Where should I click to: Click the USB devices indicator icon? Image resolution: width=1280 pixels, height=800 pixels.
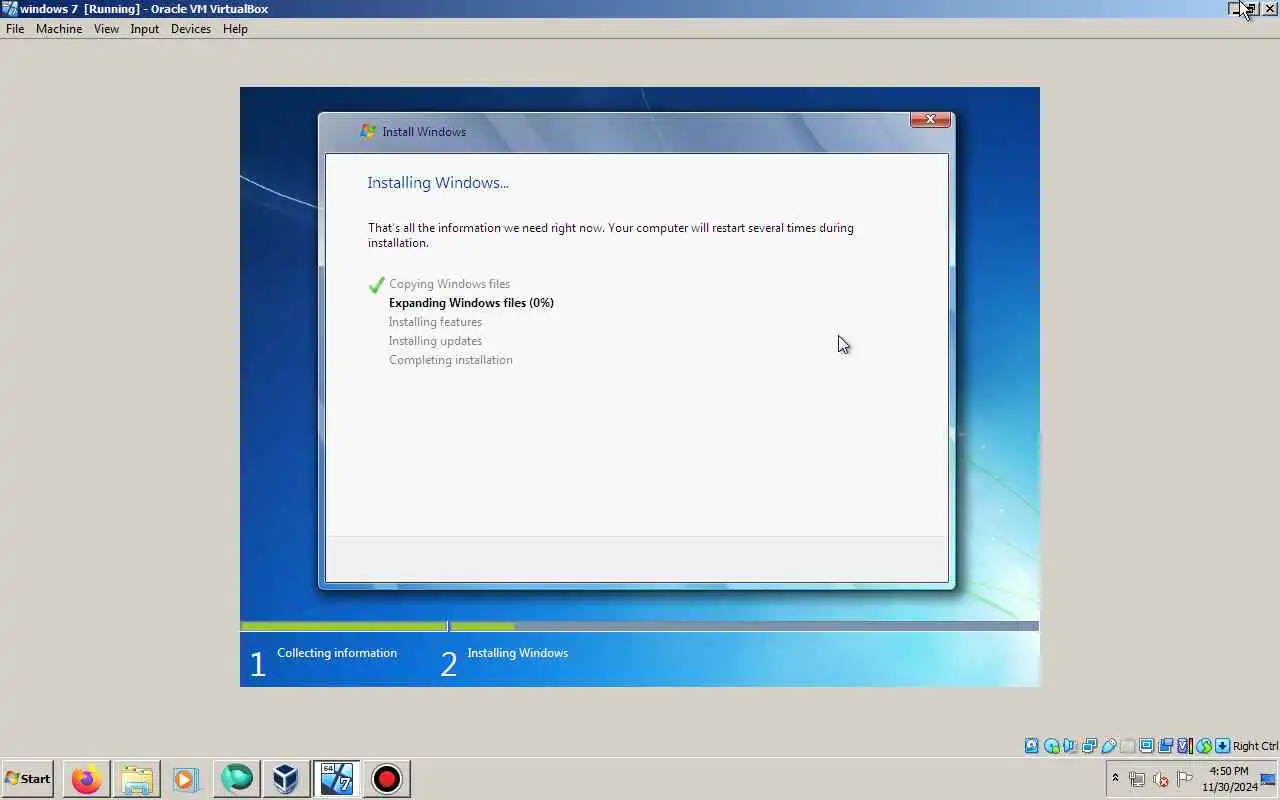1109,745
